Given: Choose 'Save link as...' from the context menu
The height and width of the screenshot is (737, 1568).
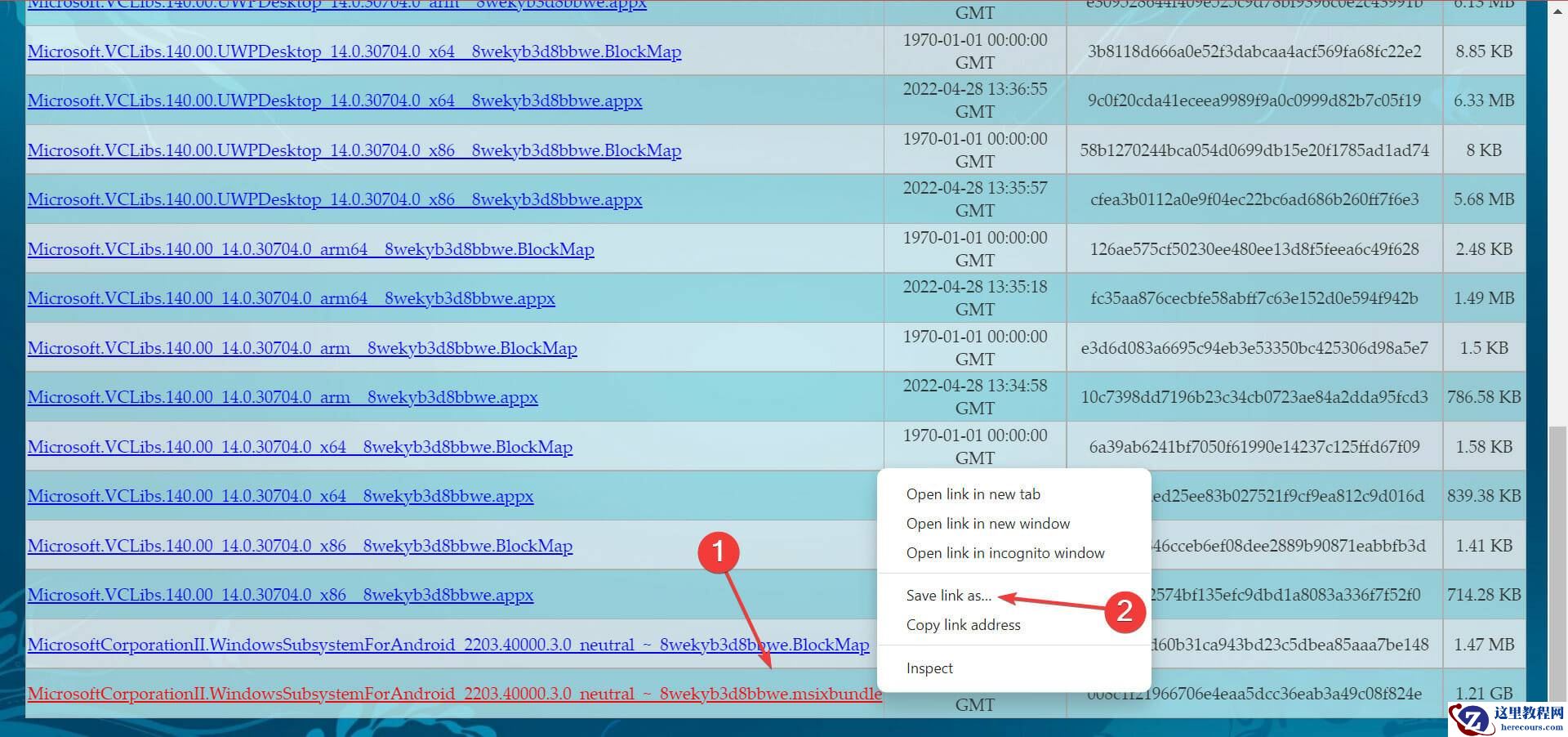Looking at the screenshot, I should 948,596.
